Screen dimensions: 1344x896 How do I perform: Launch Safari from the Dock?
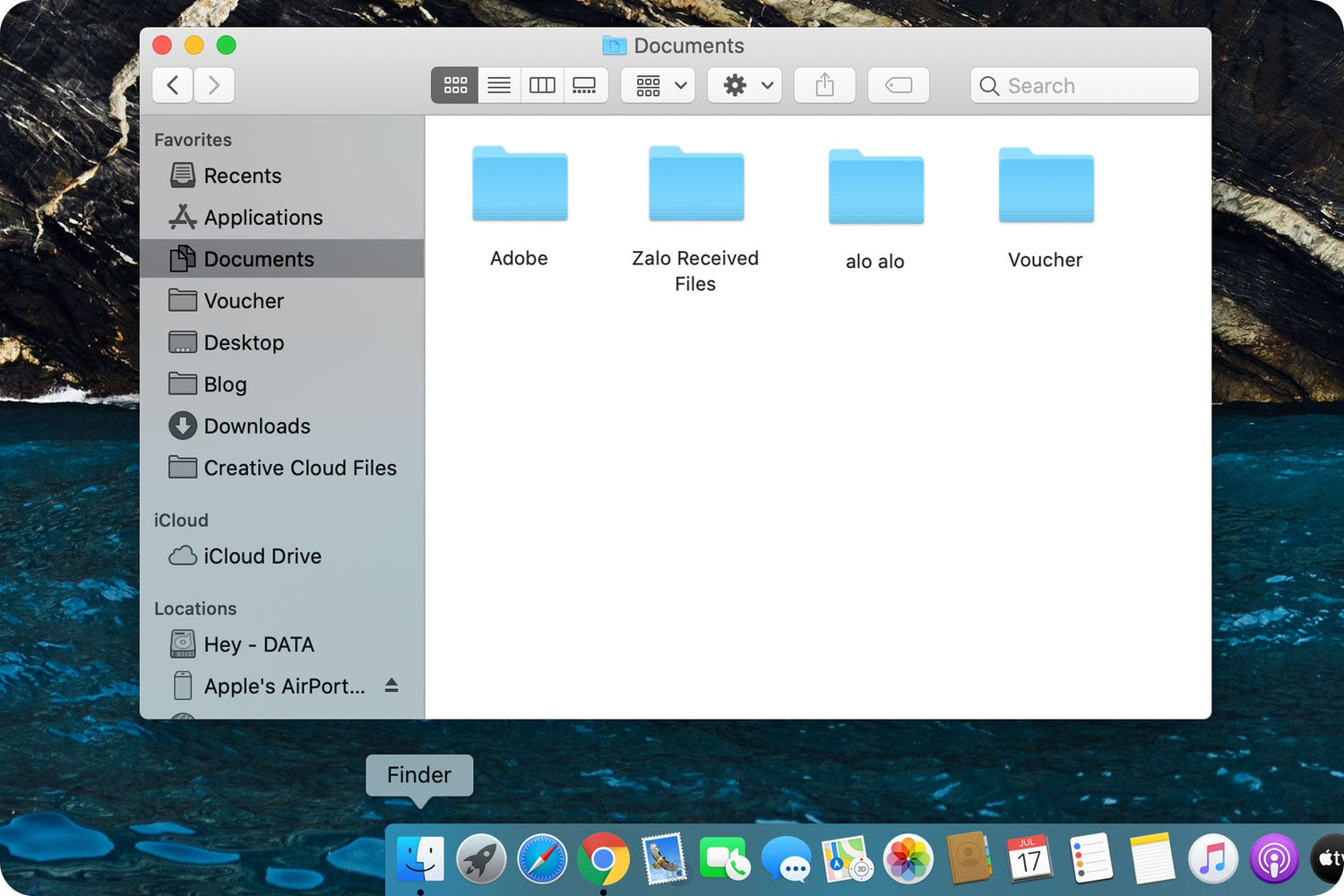pyautogui.click(x=541, y=858)
